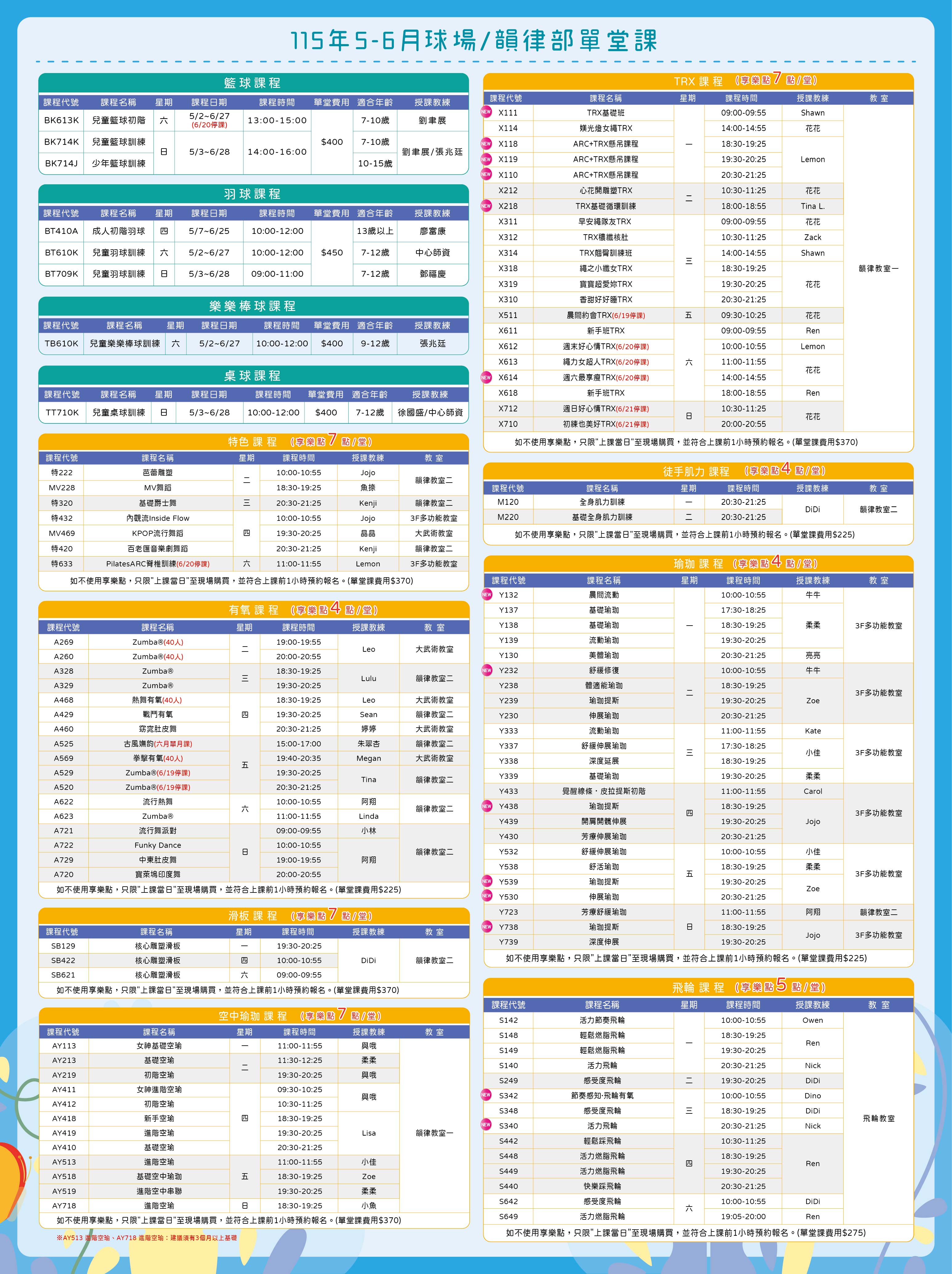Select the 飛輪課程 section header
This screenshot has height=1274, width=952.
click(x=699, y=988)
